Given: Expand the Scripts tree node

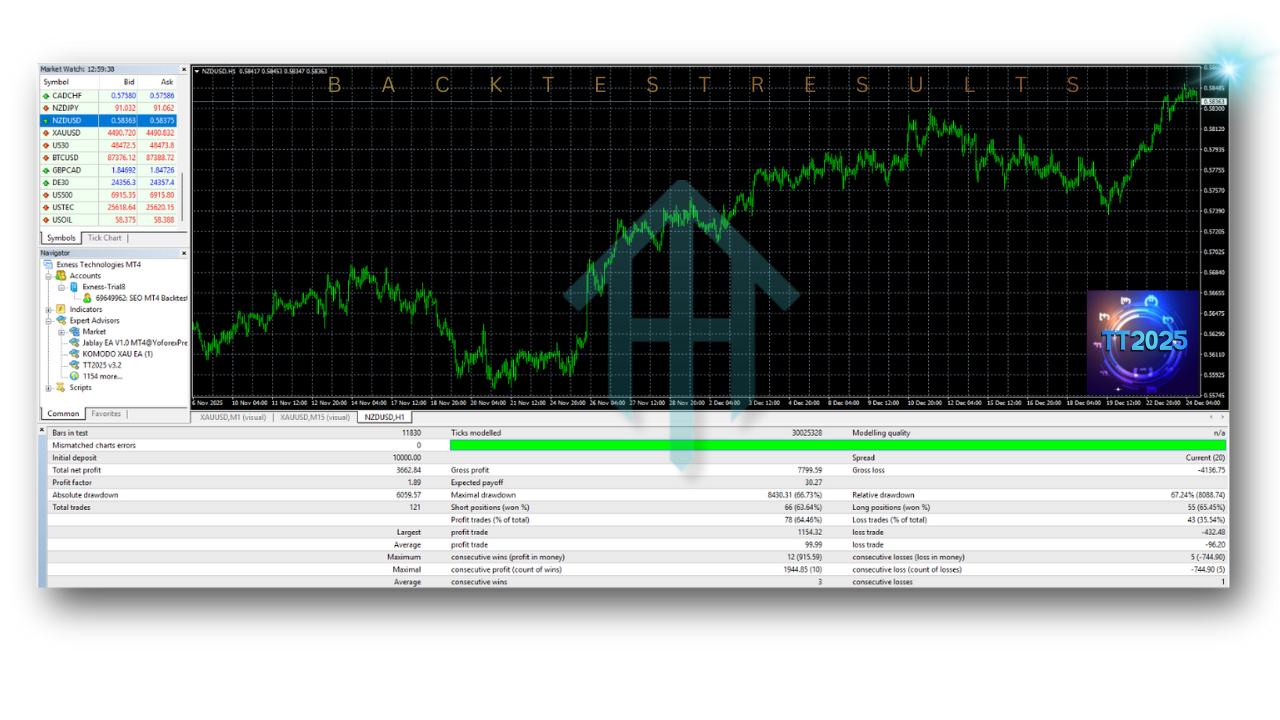Looking at the screenshot, I should pos(48,388).
